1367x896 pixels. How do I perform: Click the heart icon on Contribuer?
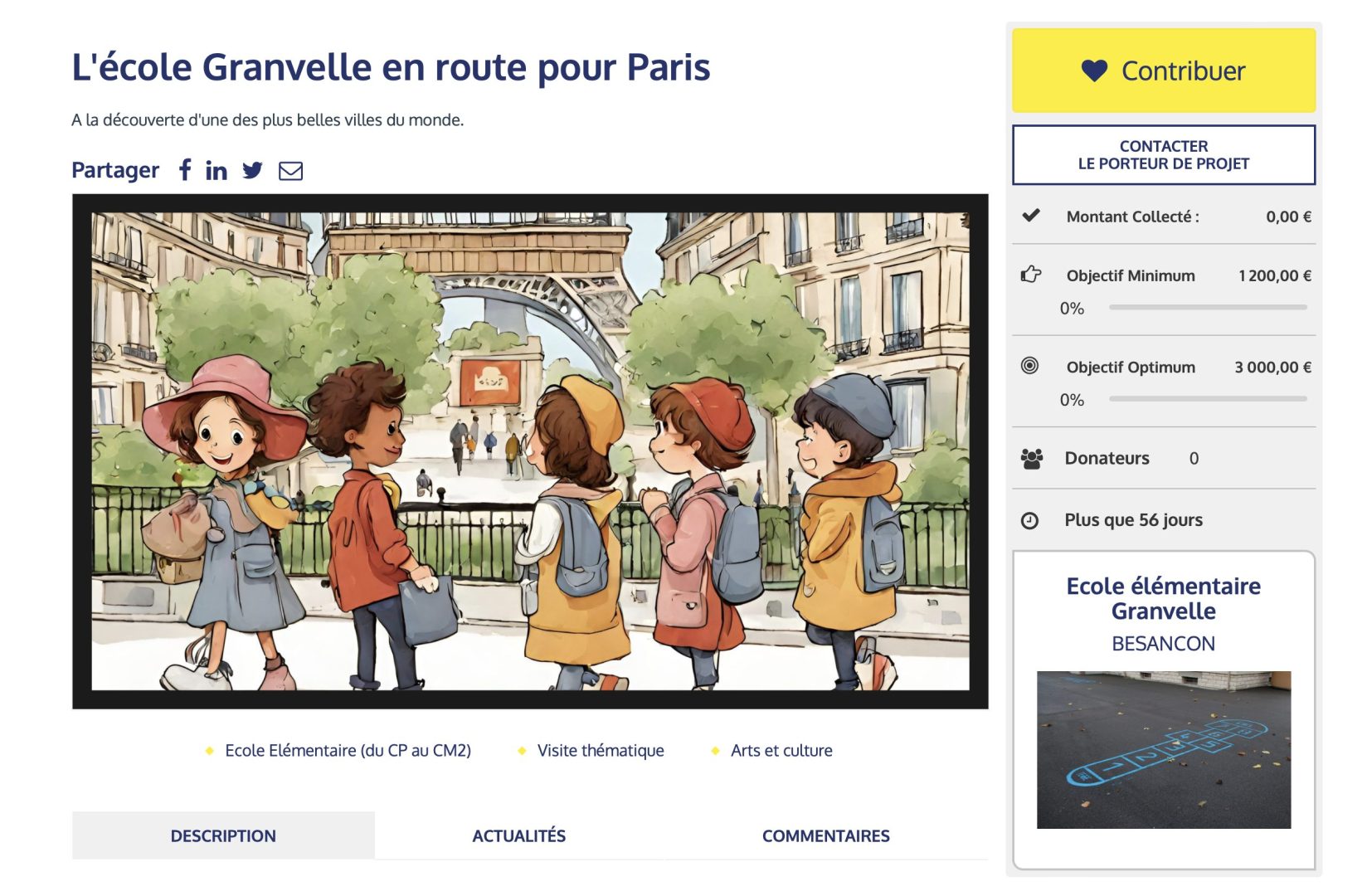(1094, 71)
